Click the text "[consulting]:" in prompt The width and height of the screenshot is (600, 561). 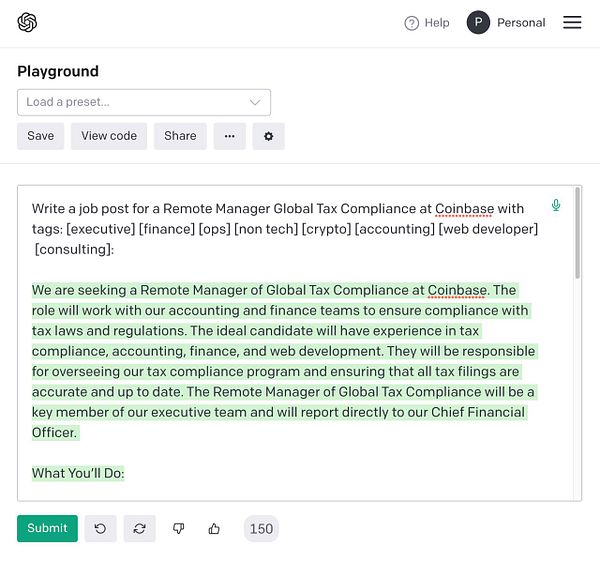(x=74, y=250)
